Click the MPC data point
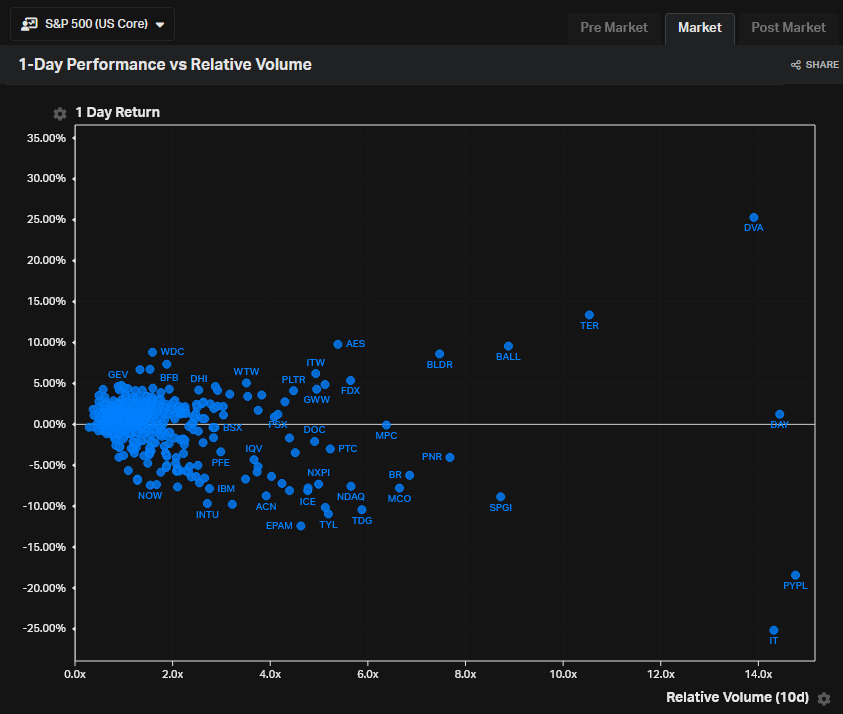The image size is (843, 714). [386, 425]
